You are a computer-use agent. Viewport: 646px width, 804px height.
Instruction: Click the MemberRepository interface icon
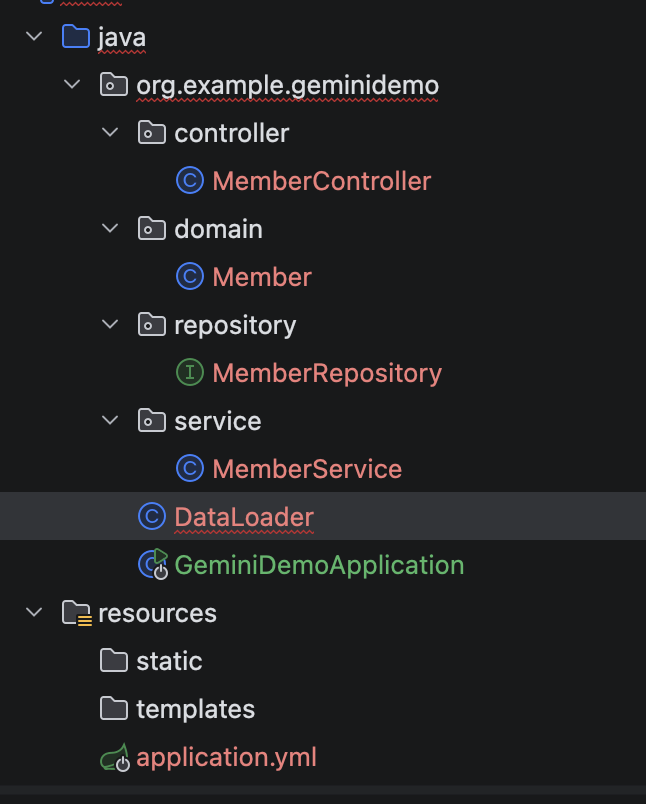coord(189,373)
